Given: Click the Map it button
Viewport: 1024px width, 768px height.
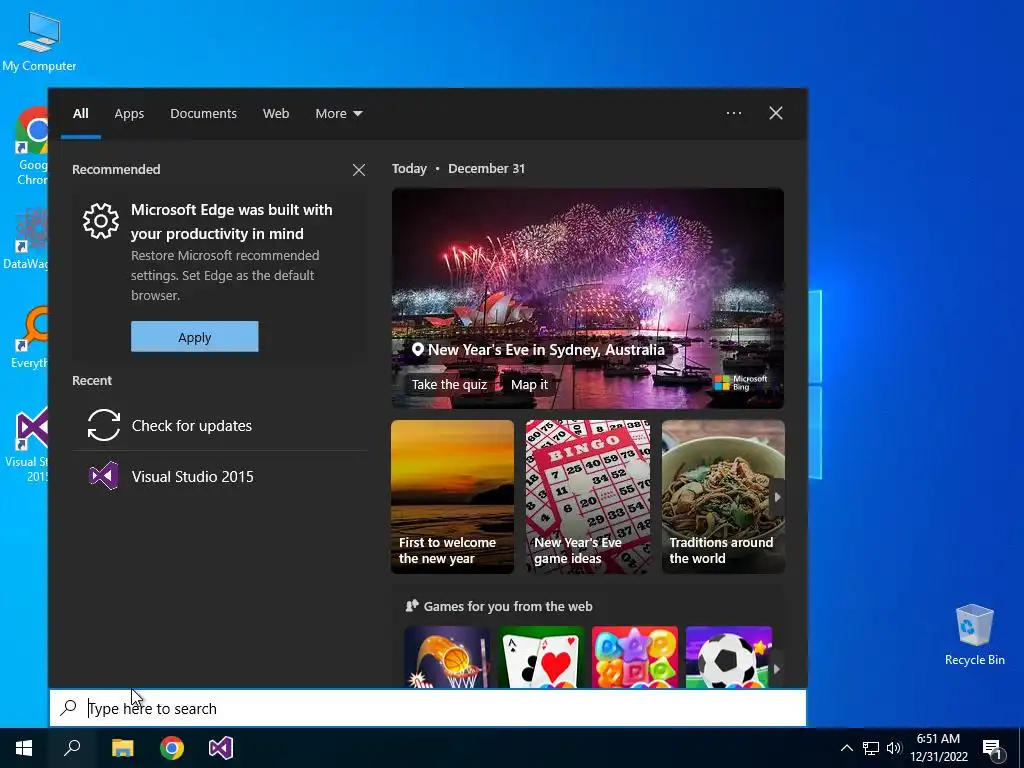Looking at the screenshot, I should pos(530,384).
